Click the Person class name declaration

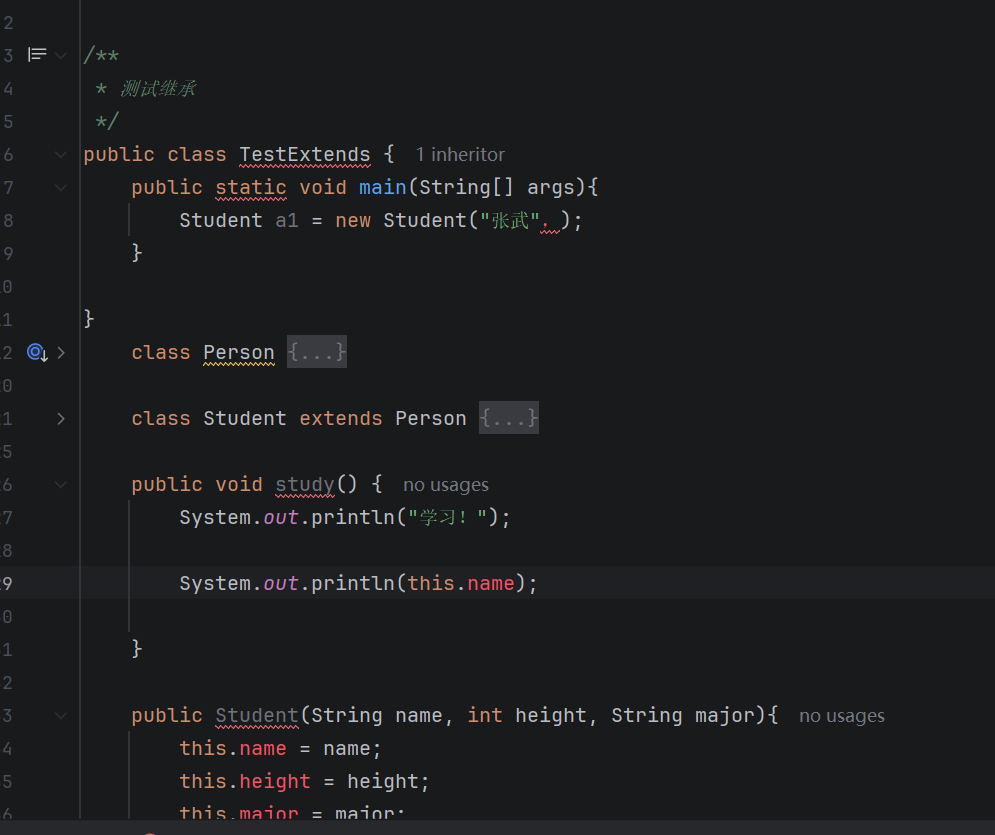point(239,353)
